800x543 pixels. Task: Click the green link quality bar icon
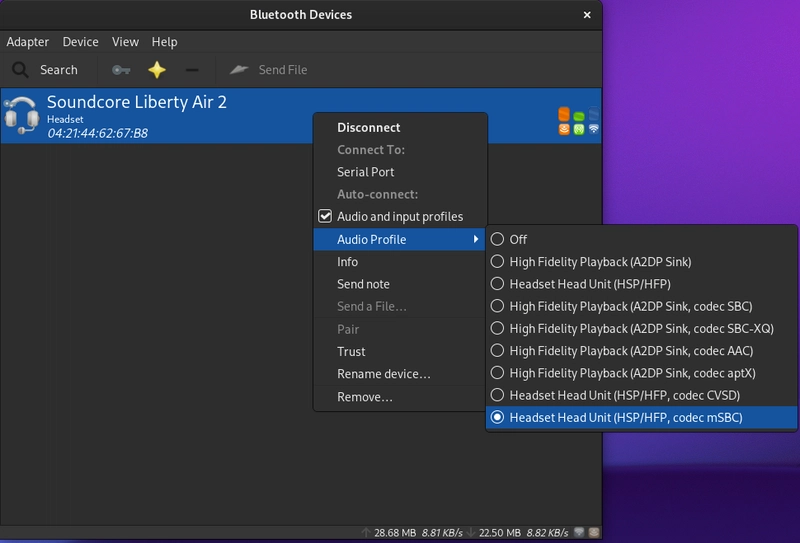click(579, 116)
